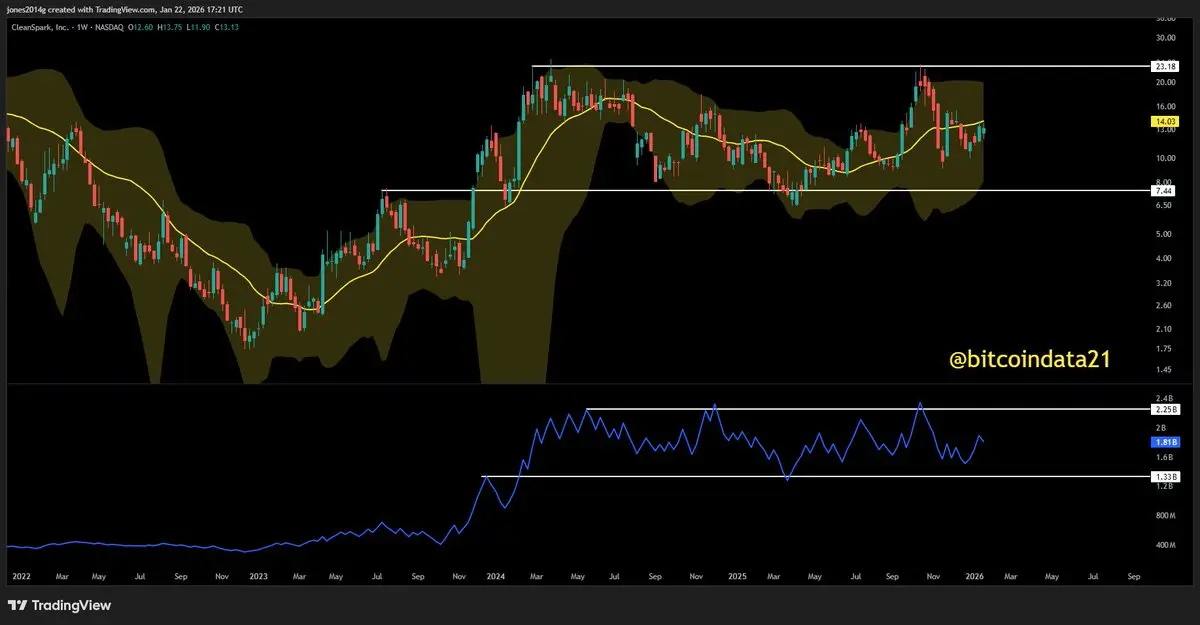Click the 10.00 price axis tick
The height and width of the screenshot is (625, 1200).
point(1164,158)
